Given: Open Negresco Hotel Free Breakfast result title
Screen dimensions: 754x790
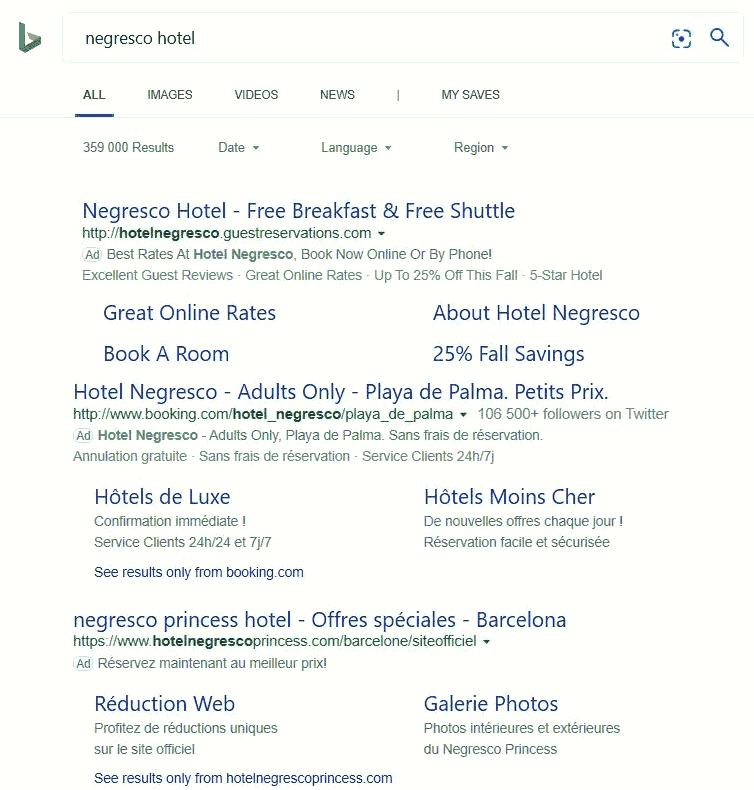Looking at the screenshot, I should click(x=298, y=211).
